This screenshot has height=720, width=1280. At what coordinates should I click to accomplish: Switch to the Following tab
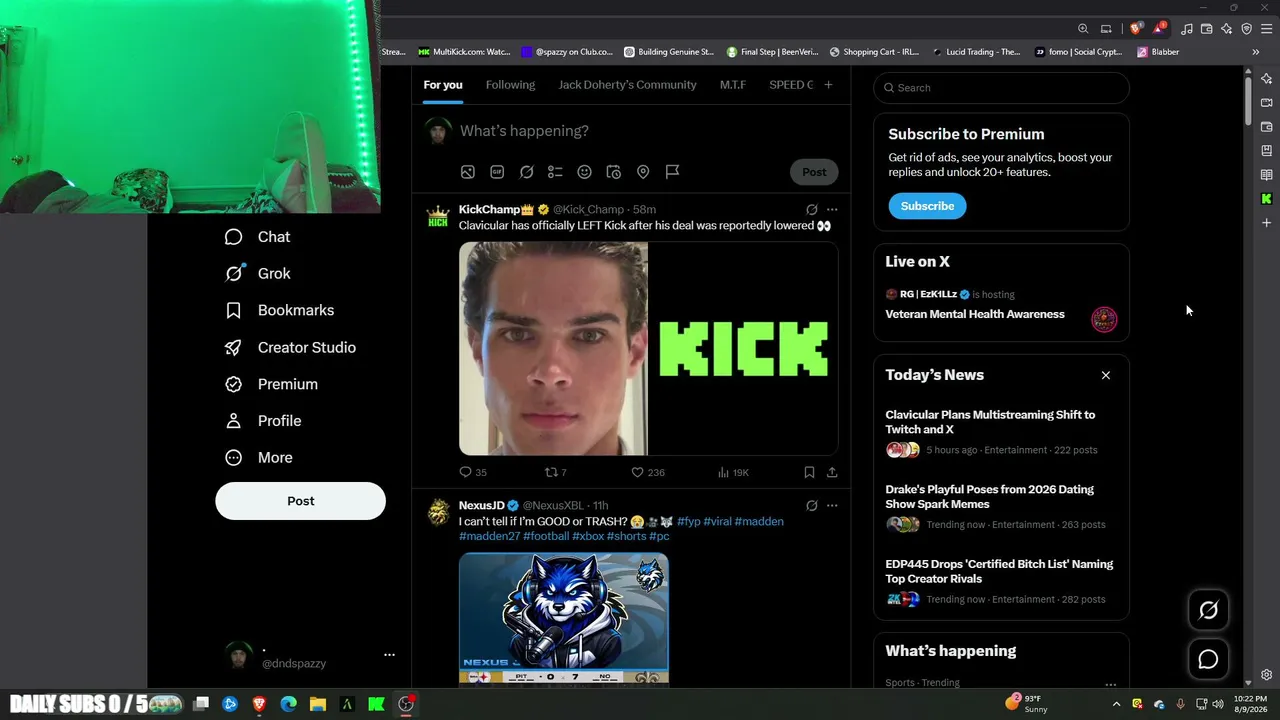pyautogui.click(x=510, y=85)
